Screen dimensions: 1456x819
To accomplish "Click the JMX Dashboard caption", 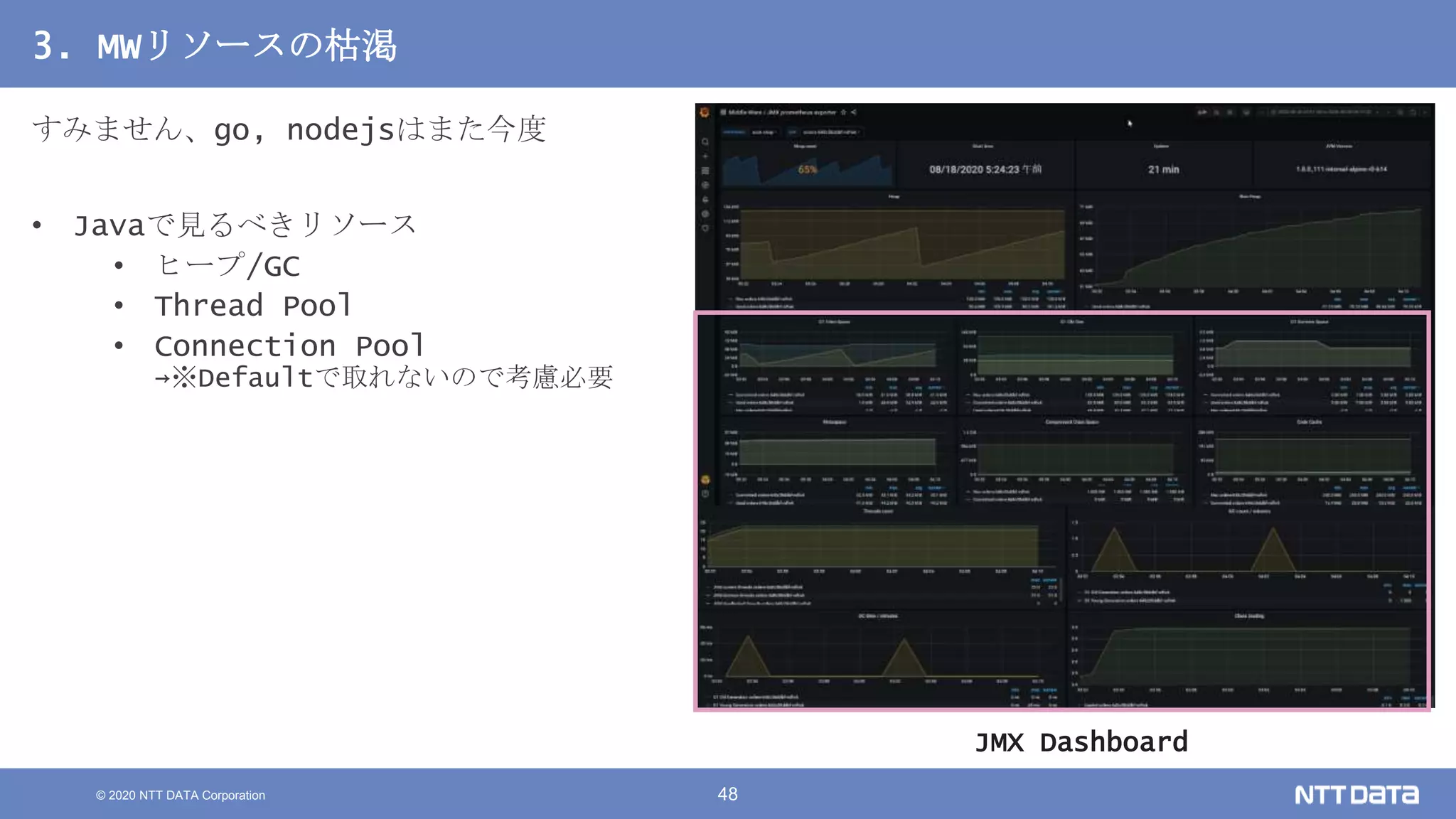I will [1081, 742].
